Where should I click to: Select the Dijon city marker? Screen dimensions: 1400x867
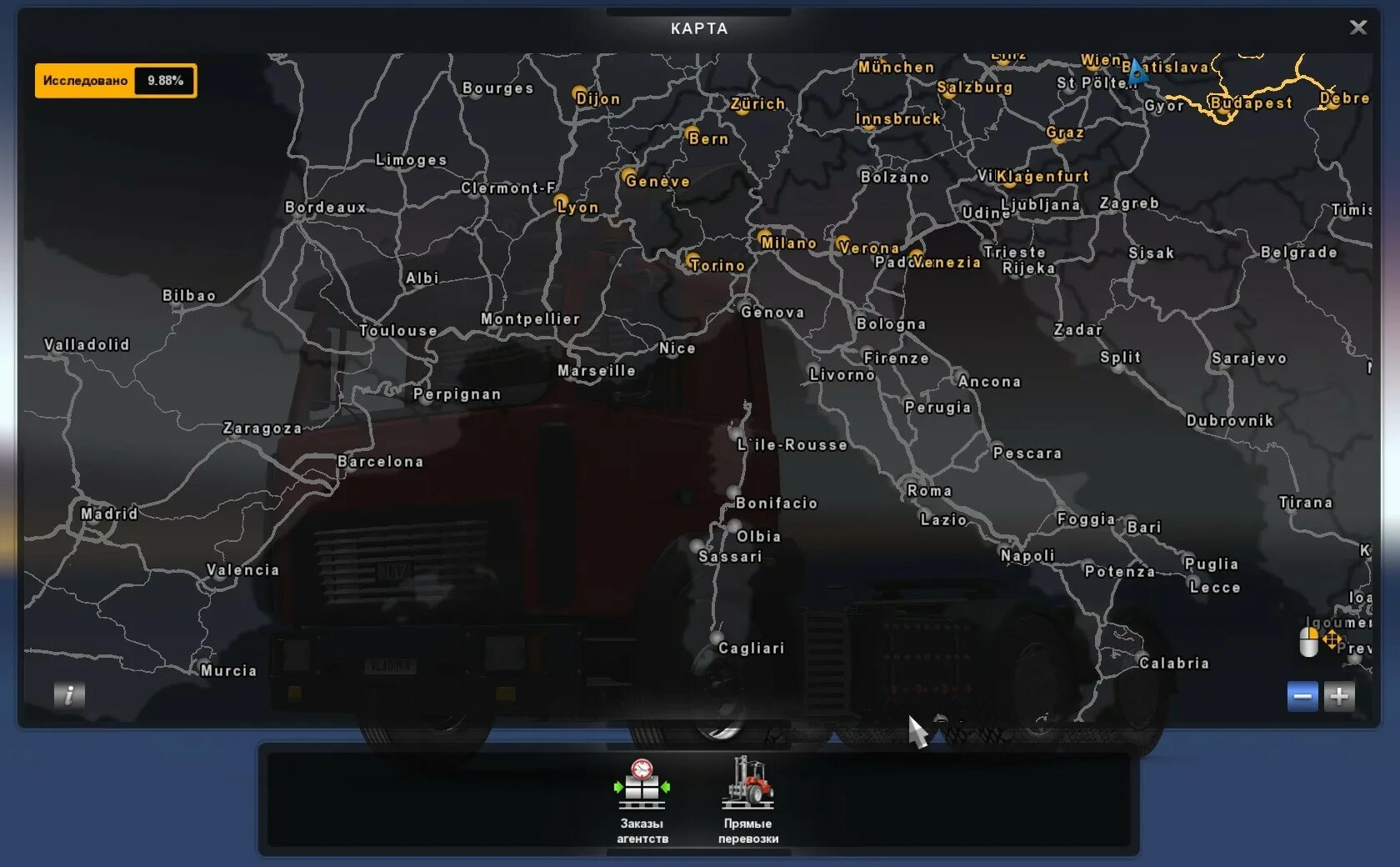point(579,94)
